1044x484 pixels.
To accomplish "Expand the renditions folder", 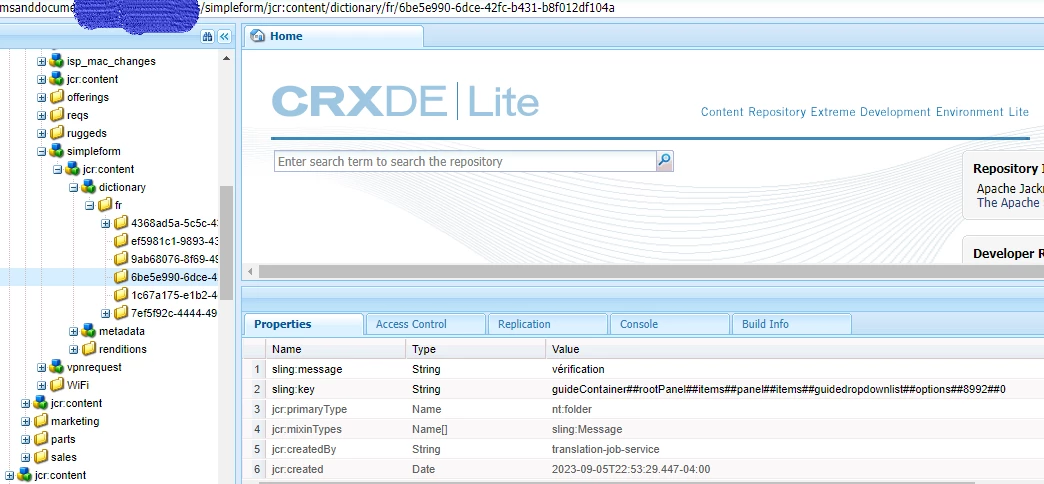I will point(73,349).
